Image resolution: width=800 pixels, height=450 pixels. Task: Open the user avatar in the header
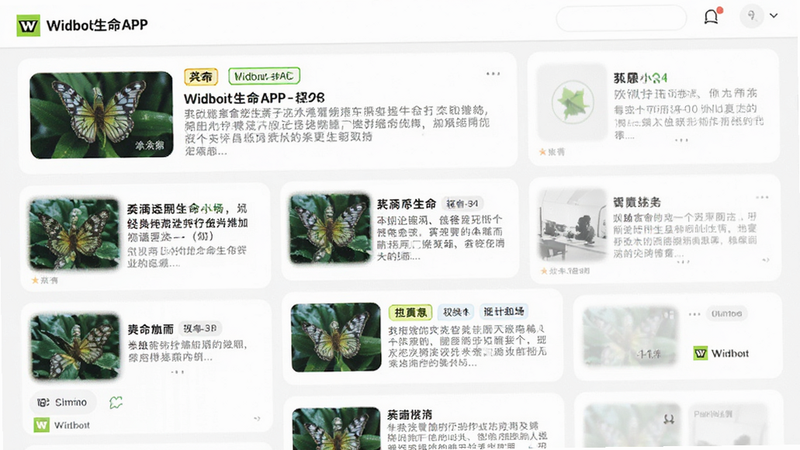pyautogui.click(x=752, y=16)
